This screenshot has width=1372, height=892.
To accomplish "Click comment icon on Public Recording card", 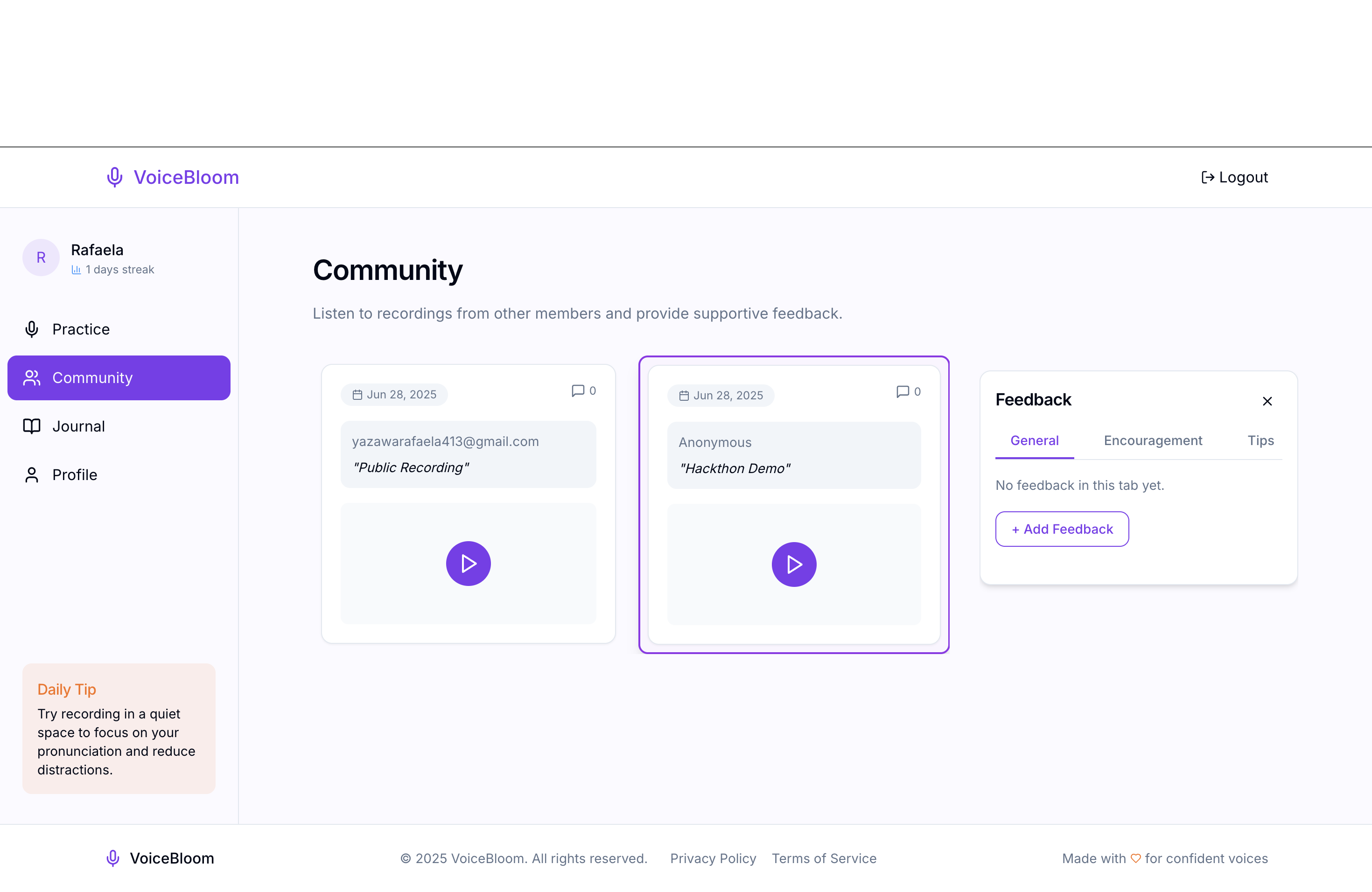I will point(578,390).
